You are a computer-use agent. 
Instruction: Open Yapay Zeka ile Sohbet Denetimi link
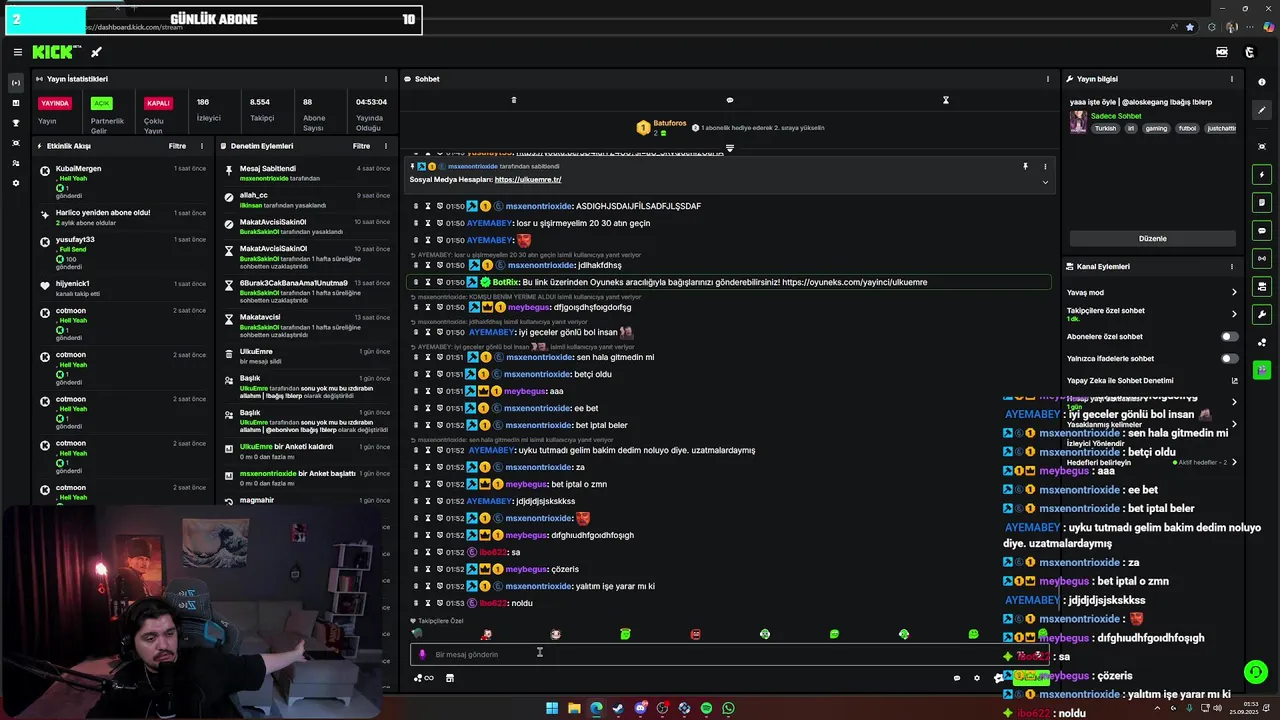pos(1151,381)
